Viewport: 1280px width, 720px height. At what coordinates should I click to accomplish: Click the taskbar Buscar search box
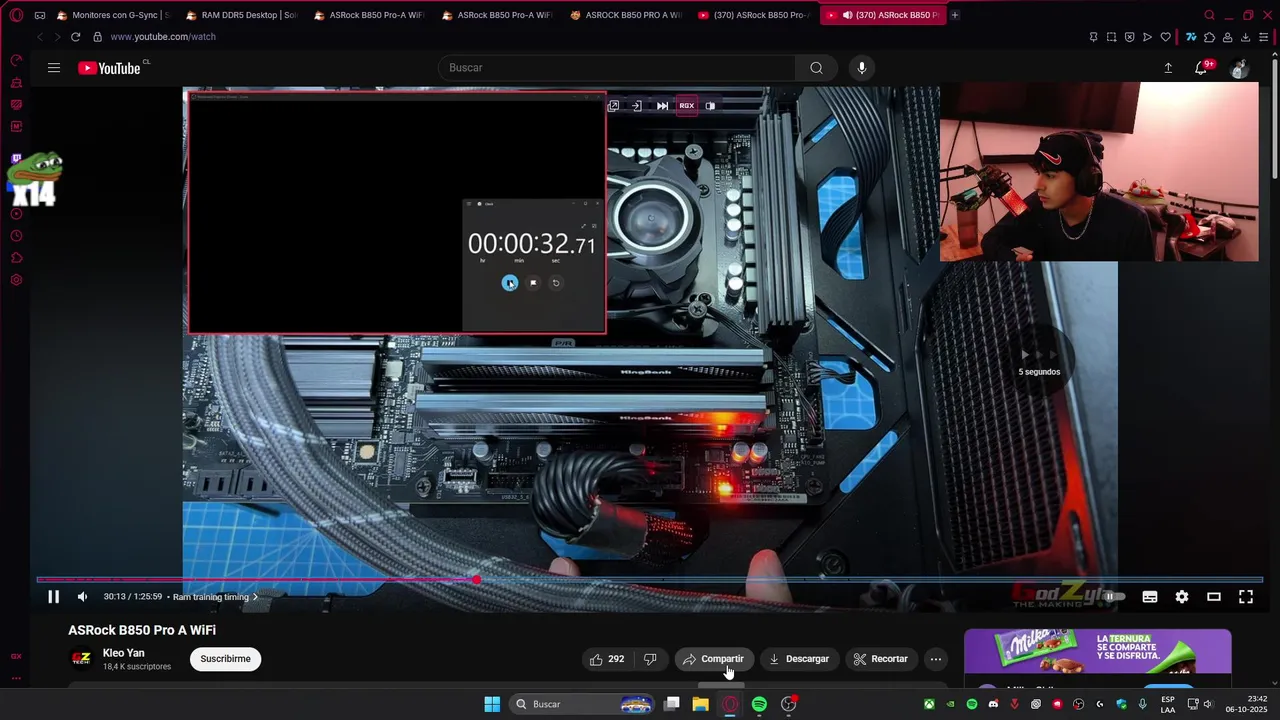point(584,704)
